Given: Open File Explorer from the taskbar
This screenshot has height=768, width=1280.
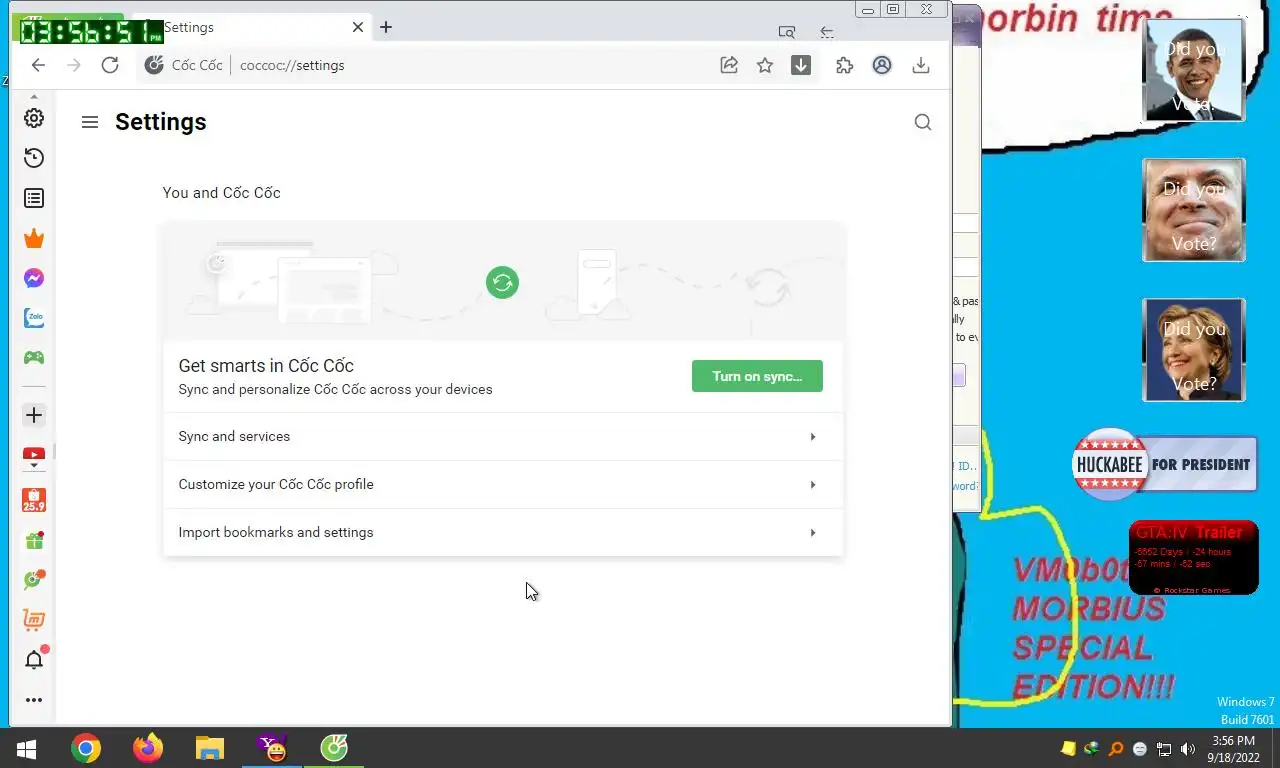Looking at the screenshot, I should [210, 748].
